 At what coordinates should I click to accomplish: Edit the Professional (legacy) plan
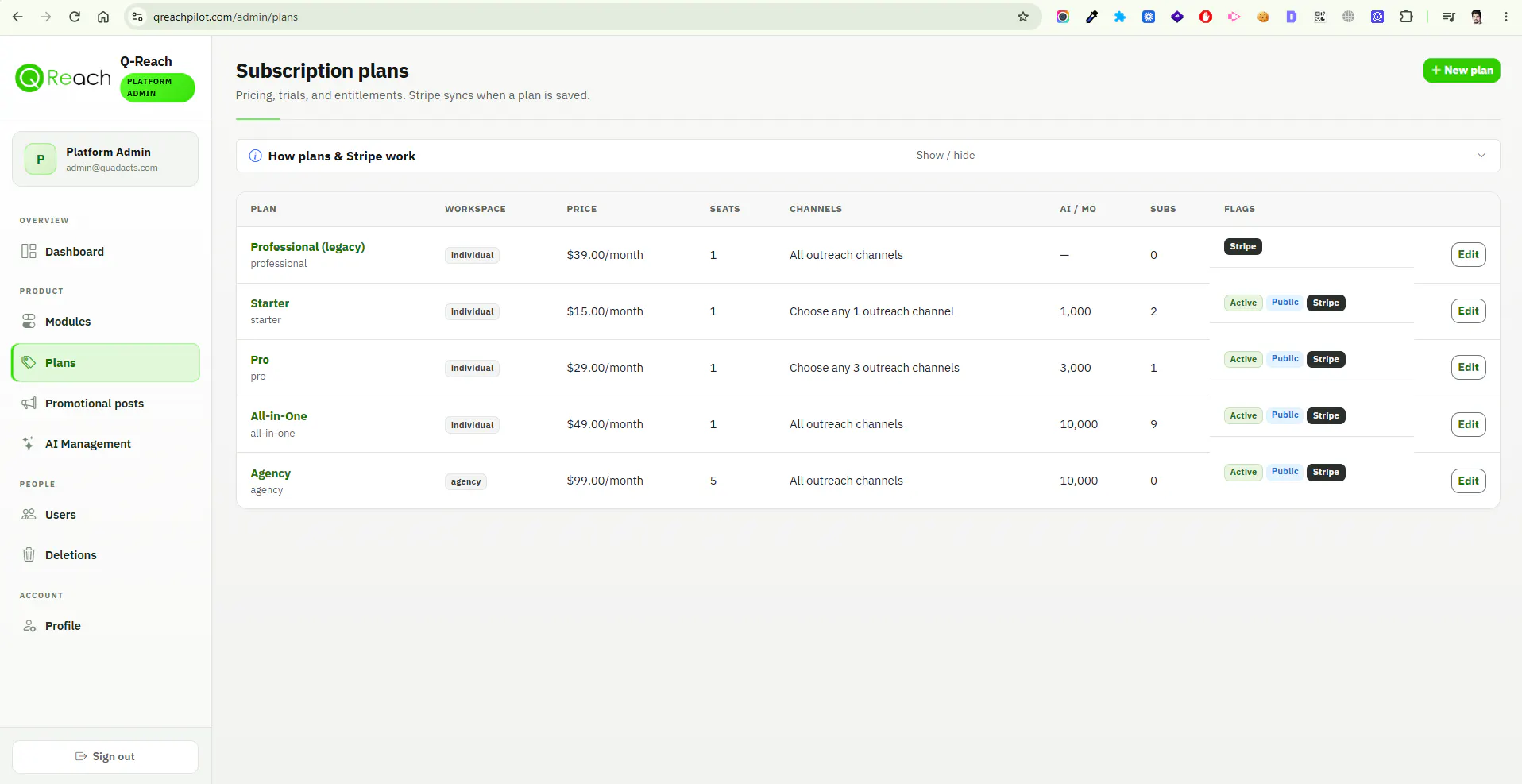[x=1468, y=255]
